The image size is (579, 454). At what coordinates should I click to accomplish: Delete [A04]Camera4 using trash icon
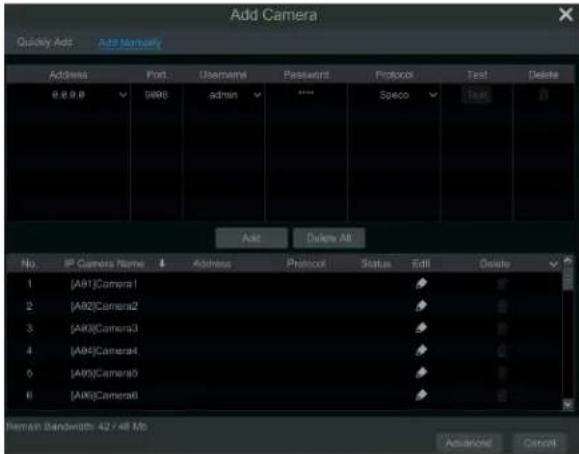(501, 351)
